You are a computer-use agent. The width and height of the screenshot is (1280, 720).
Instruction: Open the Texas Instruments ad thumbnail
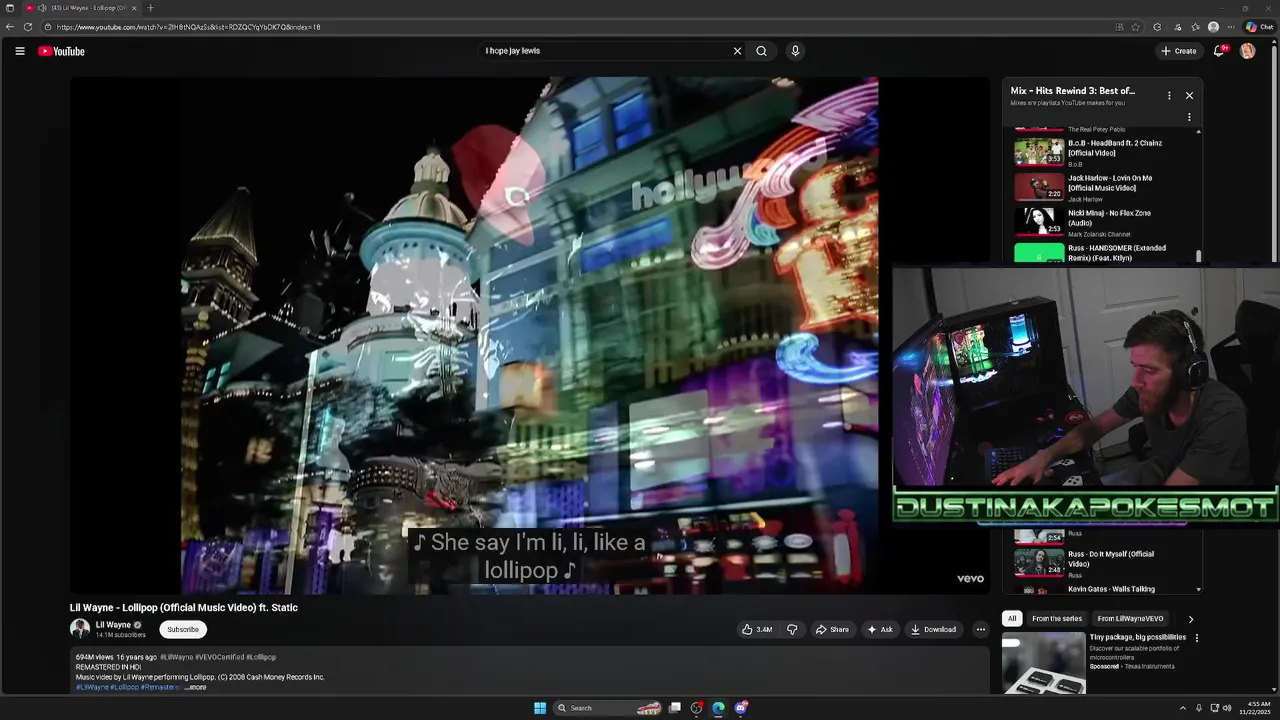click(1044, 663)
